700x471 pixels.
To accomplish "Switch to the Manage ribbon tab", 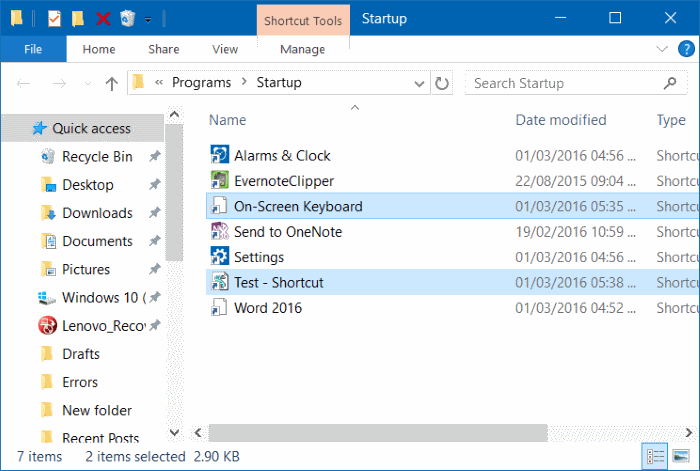I will [303, 49].
